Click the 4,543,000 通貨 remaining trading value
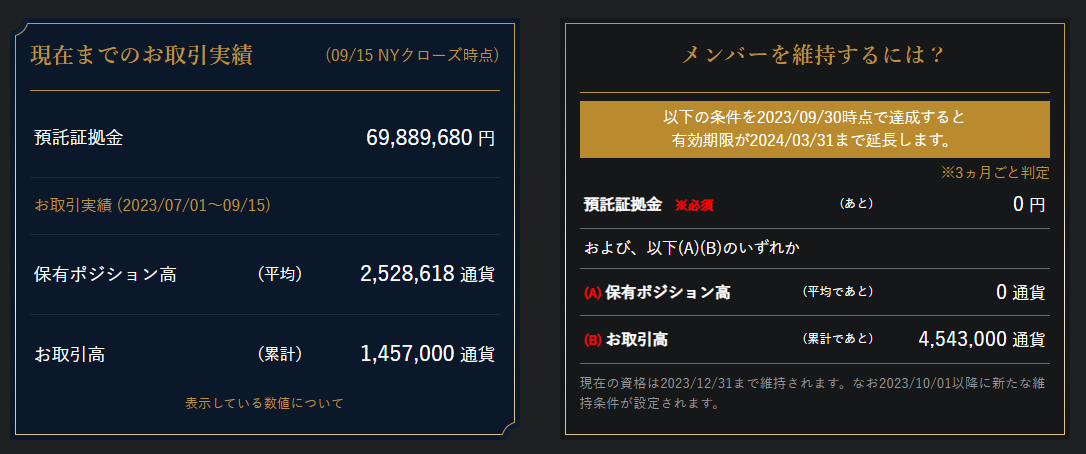The width and height of the screenshot is (1086, 454). pyautogui.click(x=981, y=339)
